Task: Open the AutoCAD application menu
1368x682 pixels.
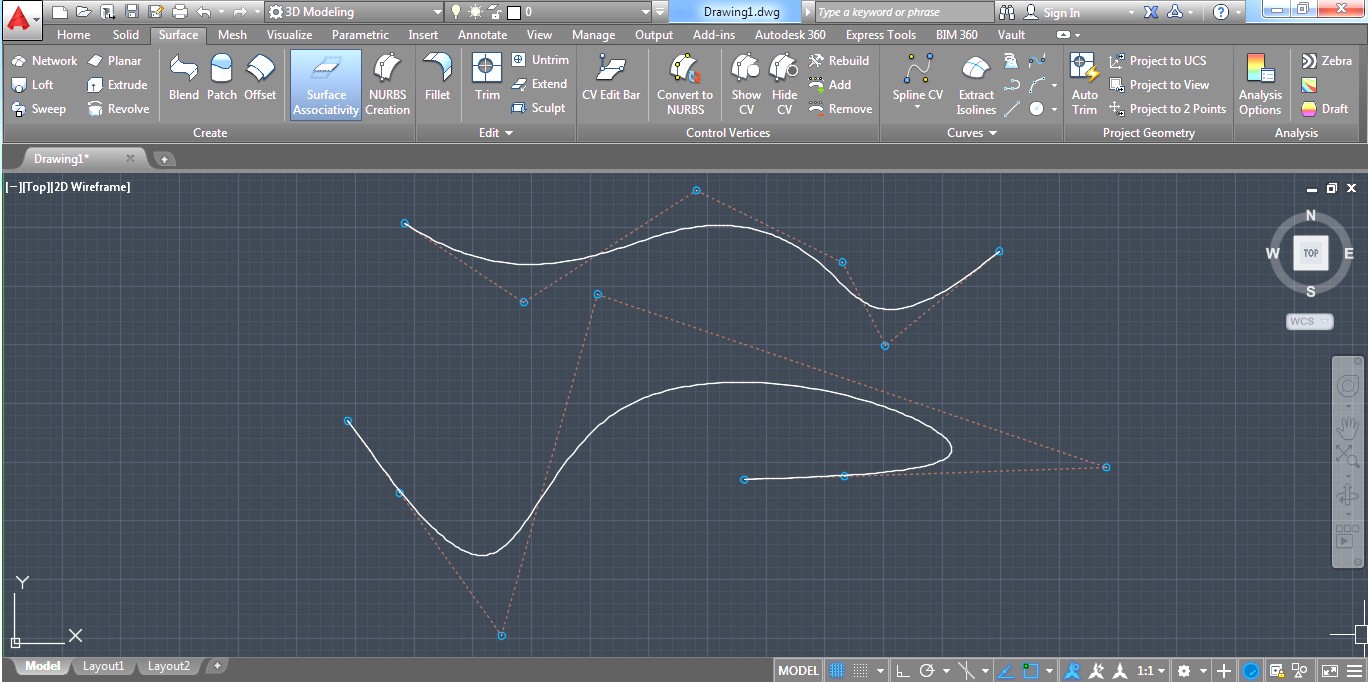Action: (22, 18)
